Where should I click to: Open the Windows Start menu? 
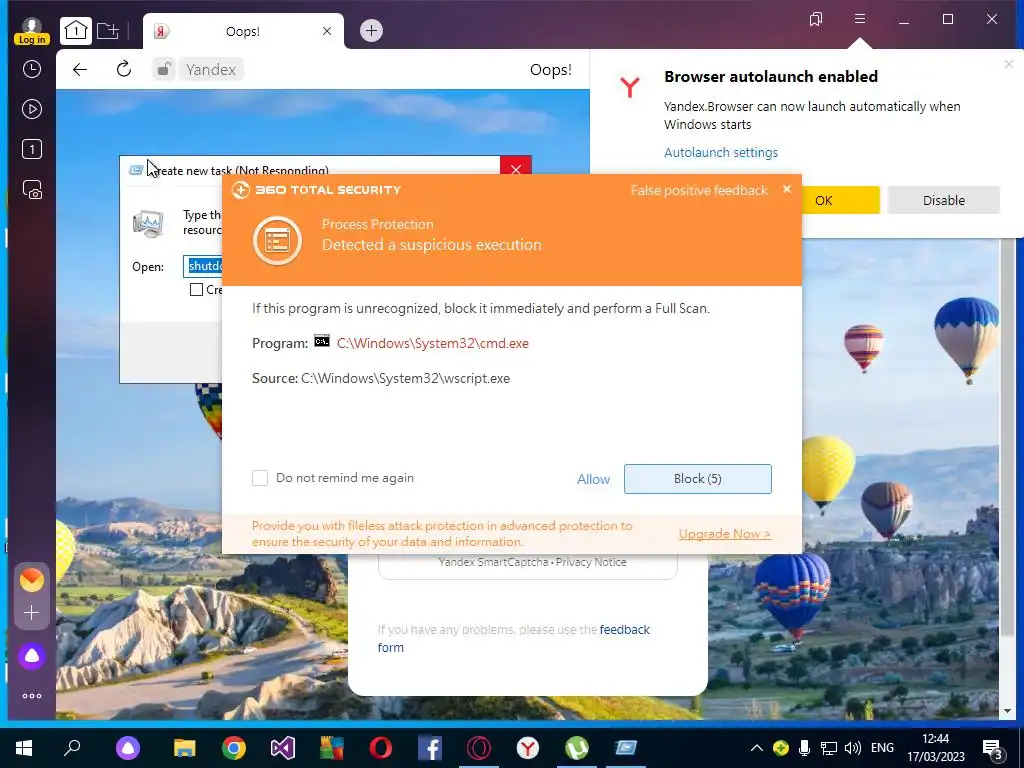tap(24, 748)
